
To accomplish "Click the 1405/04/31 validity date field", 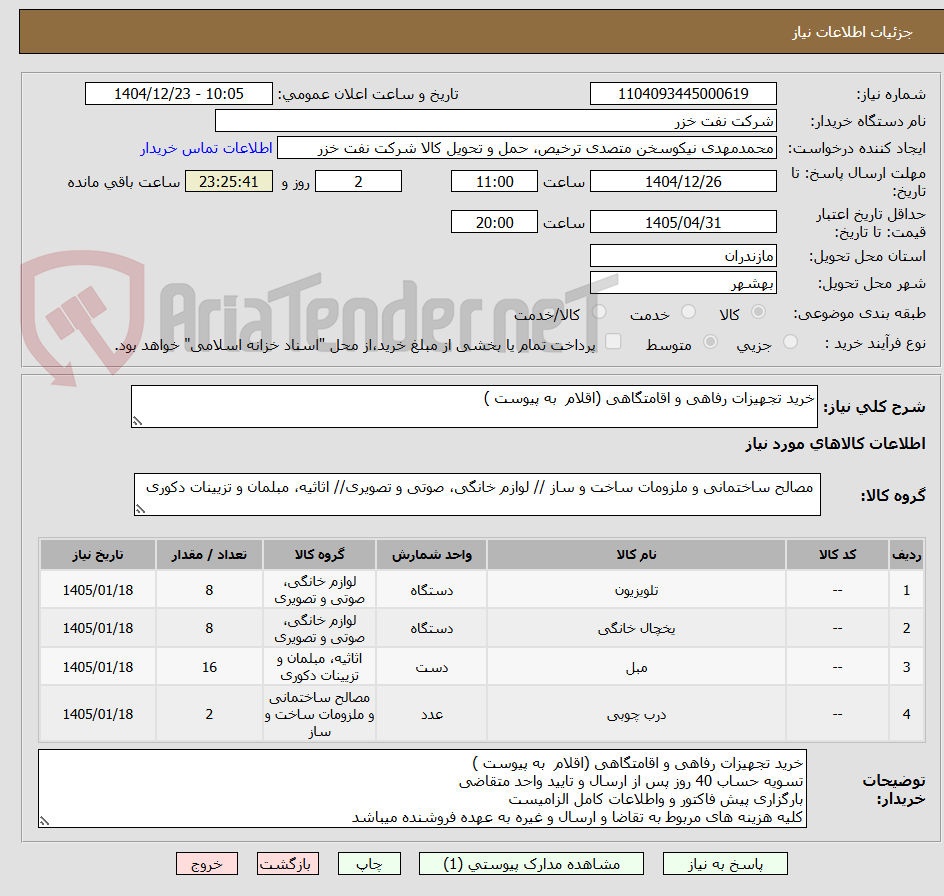I will (x=683, y=222).
